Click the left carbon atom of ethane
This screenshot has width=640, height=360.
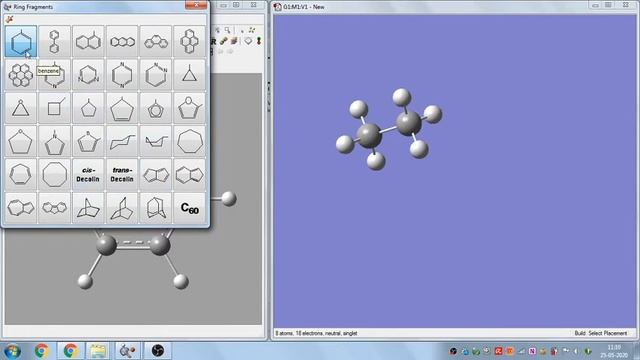(x=369, y=136)
